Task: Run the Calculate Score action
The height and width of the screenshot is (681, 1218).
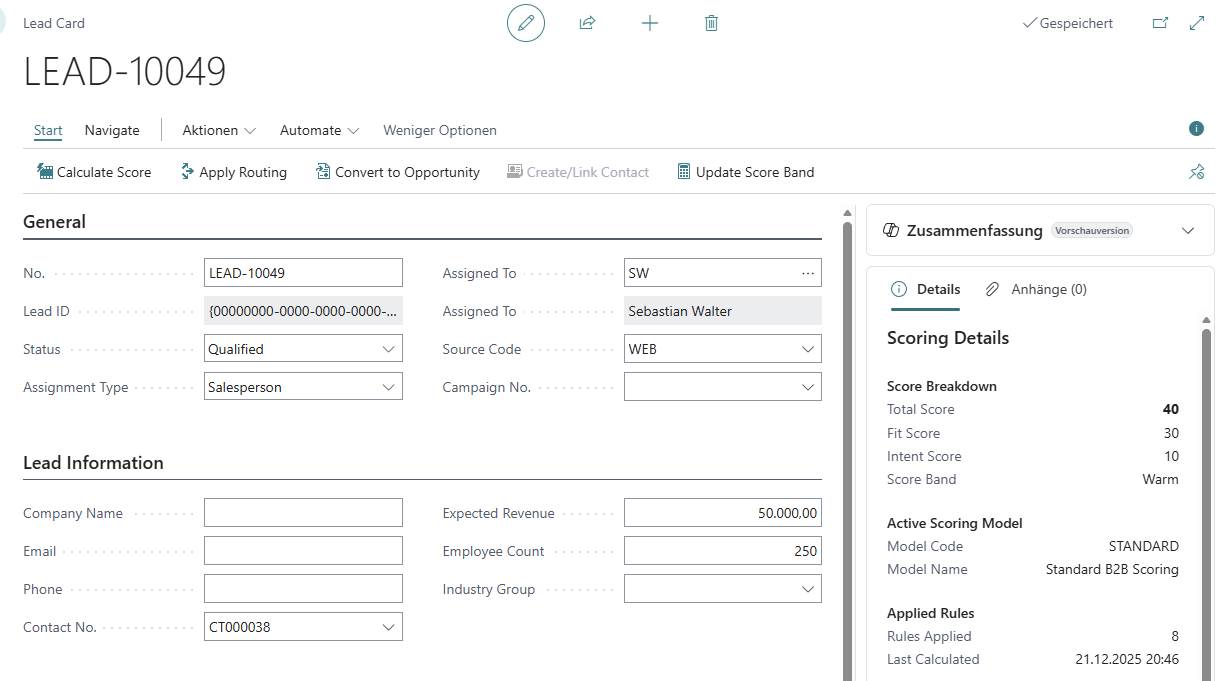Action: [94, 172]
